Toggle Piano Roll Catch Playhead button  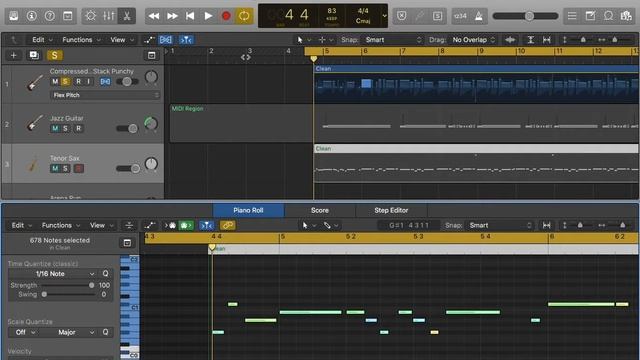207,225
